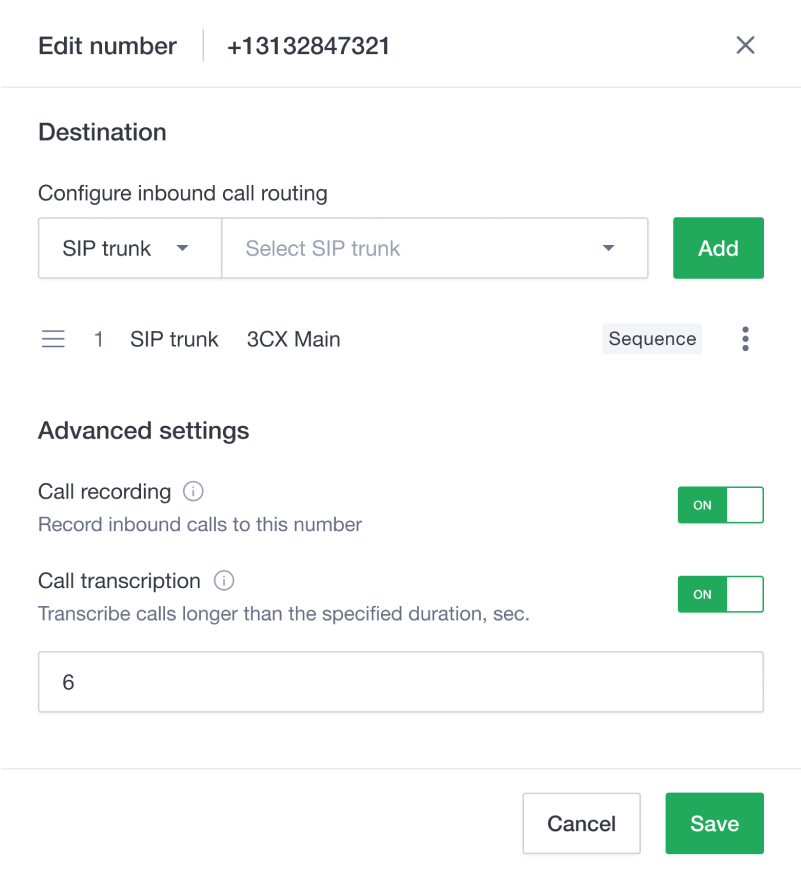Open the SIP trunk destination type dropdown

click(x=129, y=248)
